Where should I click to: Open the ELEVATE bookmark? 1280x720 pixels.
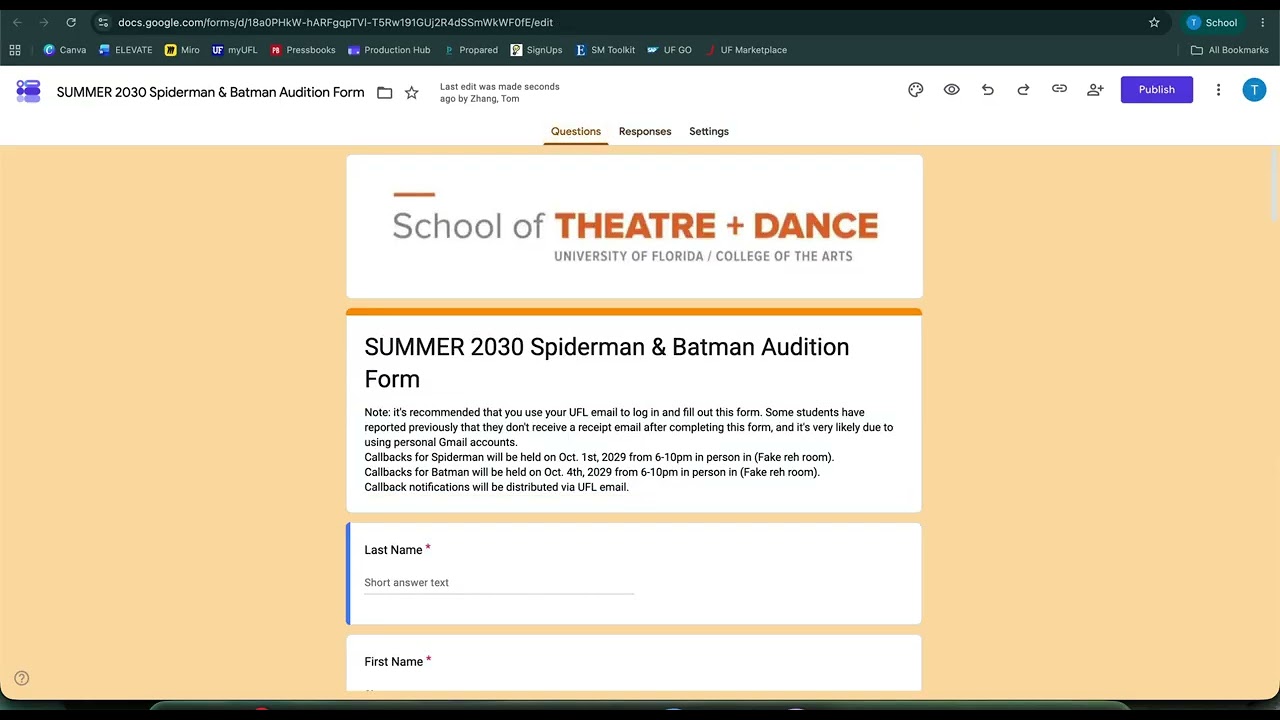point(125,50)
